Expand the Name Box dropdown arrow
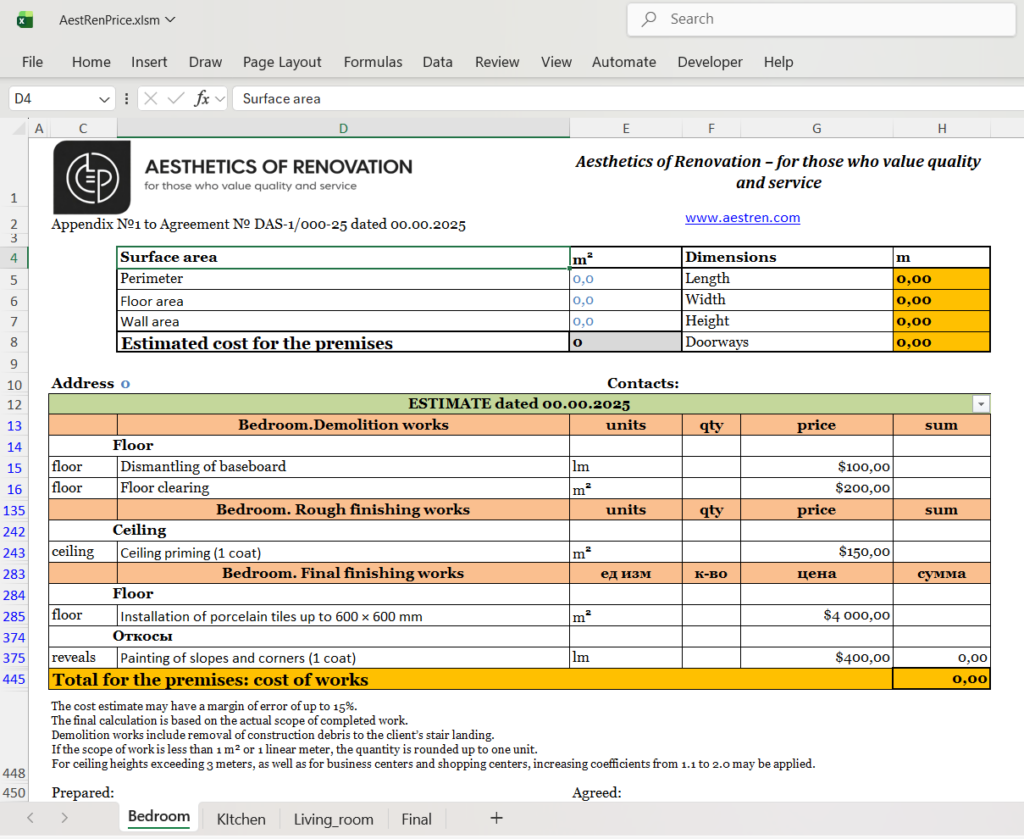The image size is (1024, 839). point(104,99)
